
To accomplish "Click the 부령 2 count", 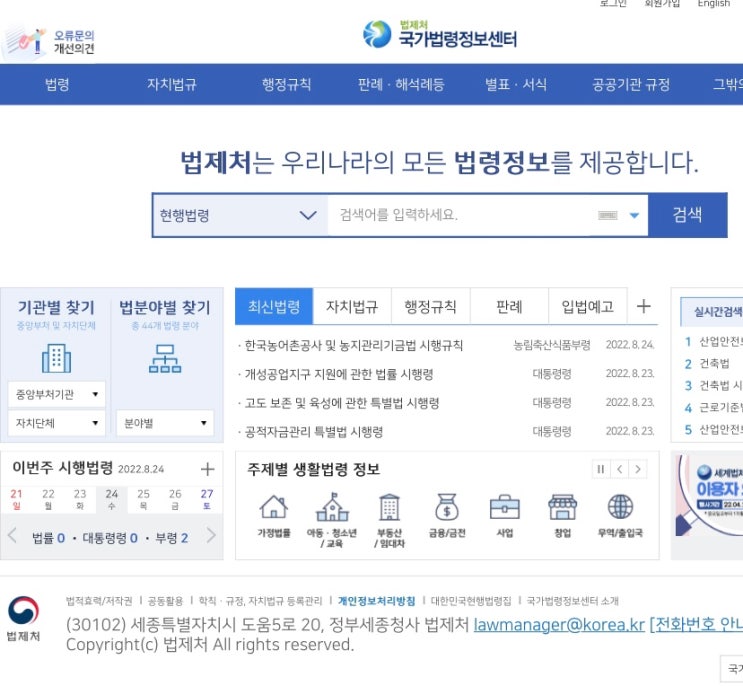I will point(172,538).
